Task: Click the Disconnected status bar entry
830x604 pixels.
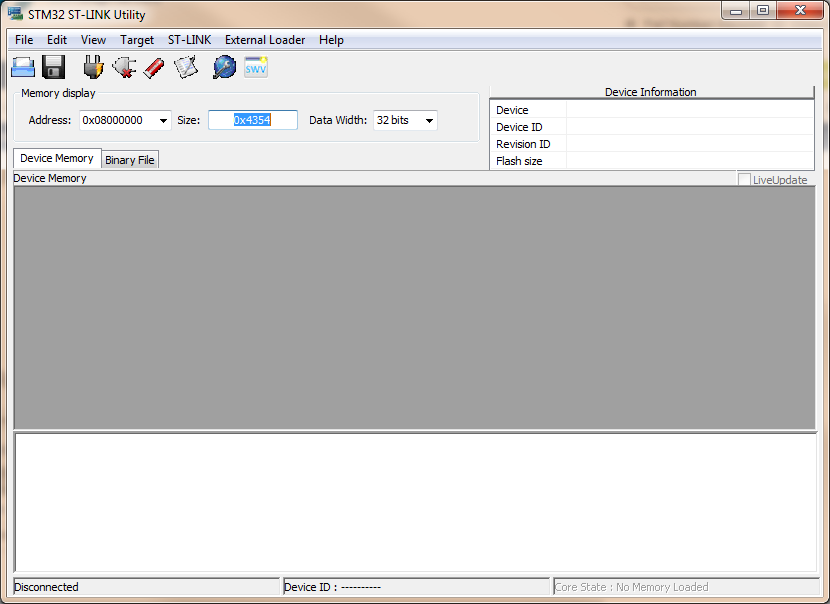Action: point(146,587)
